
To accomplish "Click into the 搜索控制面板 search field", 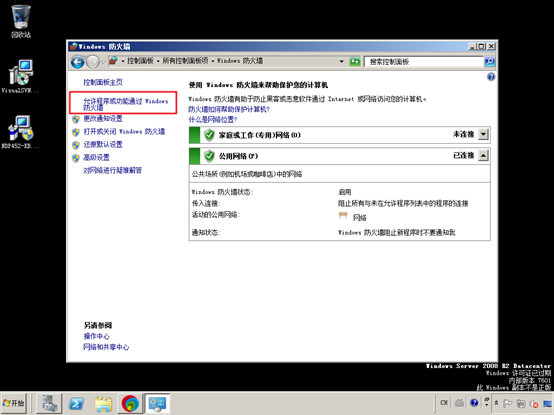I will [x=424, y=62].
